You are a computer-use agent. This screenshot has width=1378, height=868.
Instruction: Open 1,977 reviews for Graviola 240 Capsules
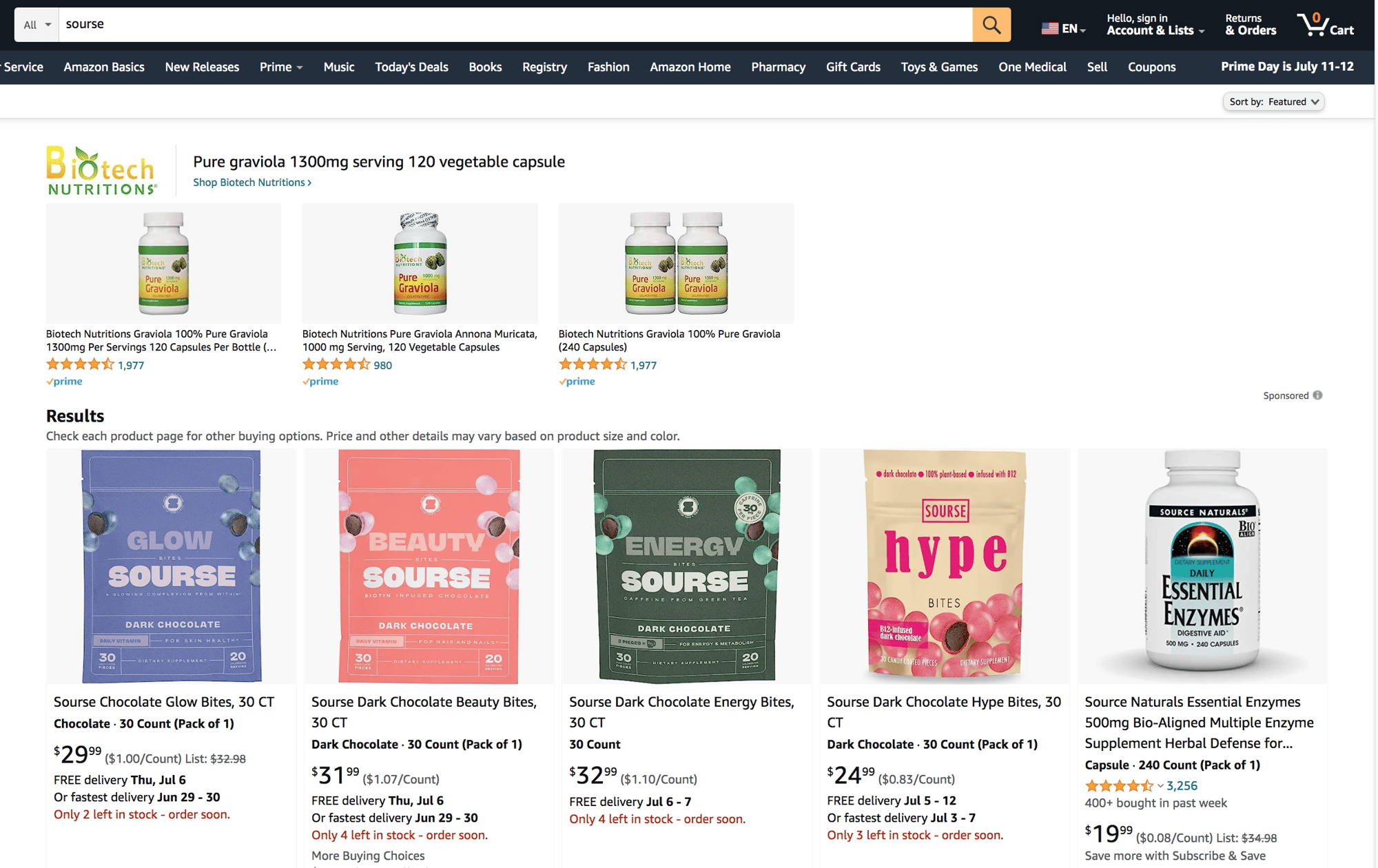(x=644, y=365)
